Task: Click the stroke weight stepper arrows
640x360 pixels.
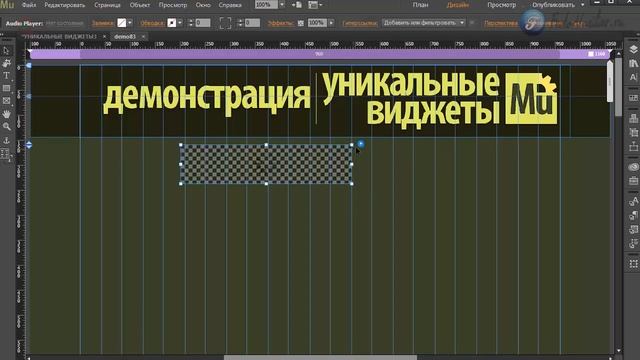Action: click(190, 23)
